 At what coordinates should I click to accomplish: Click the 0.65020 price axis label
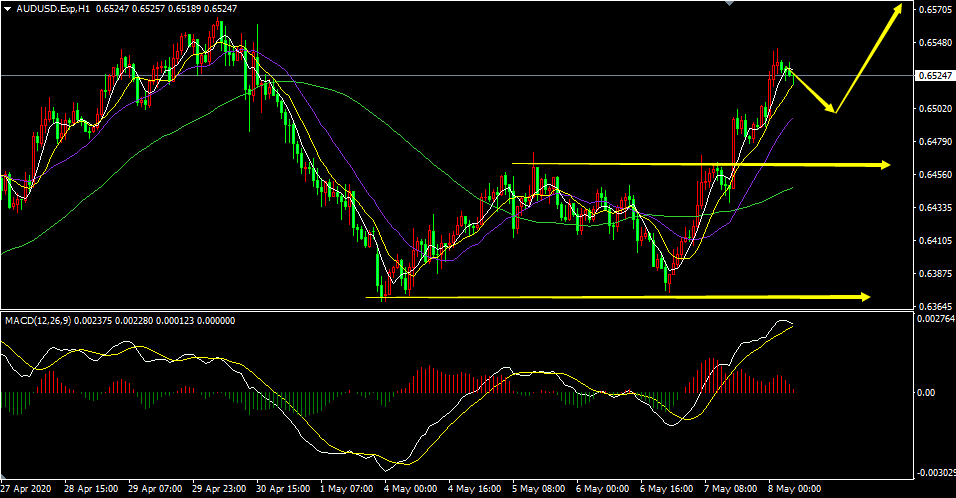coord(936,108)
